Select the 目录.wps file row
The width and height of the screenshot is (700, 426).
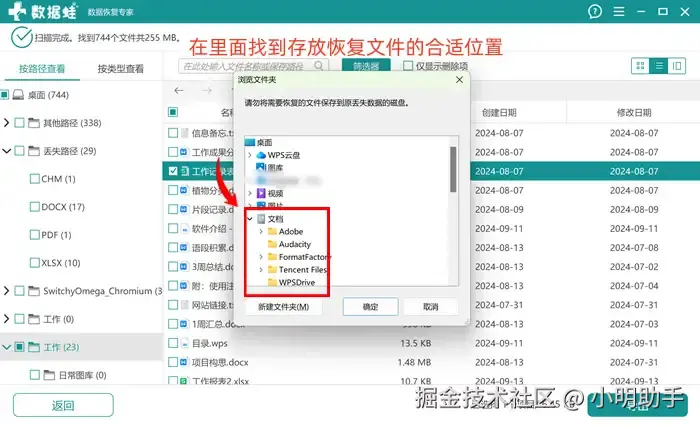click(x=432, y=343)
